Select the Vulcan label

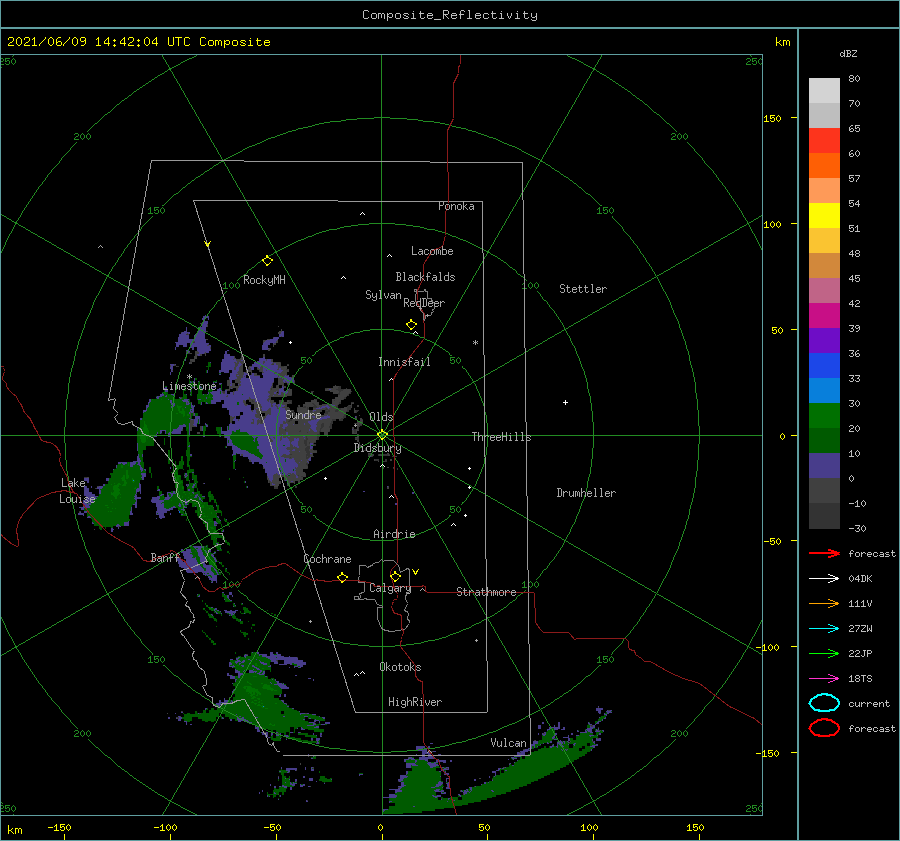coord(508,743)
